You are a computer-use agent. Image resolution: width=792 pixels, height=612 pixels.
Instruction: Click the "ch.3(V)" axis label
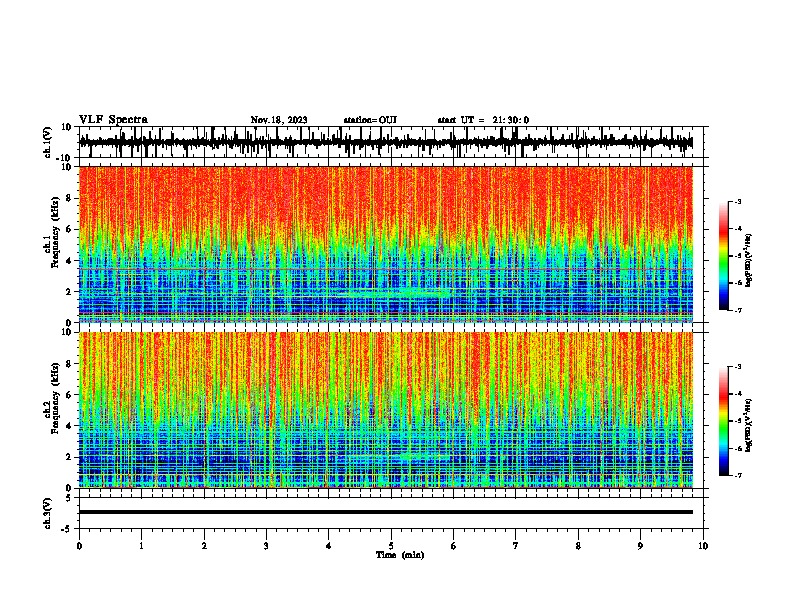48,513
